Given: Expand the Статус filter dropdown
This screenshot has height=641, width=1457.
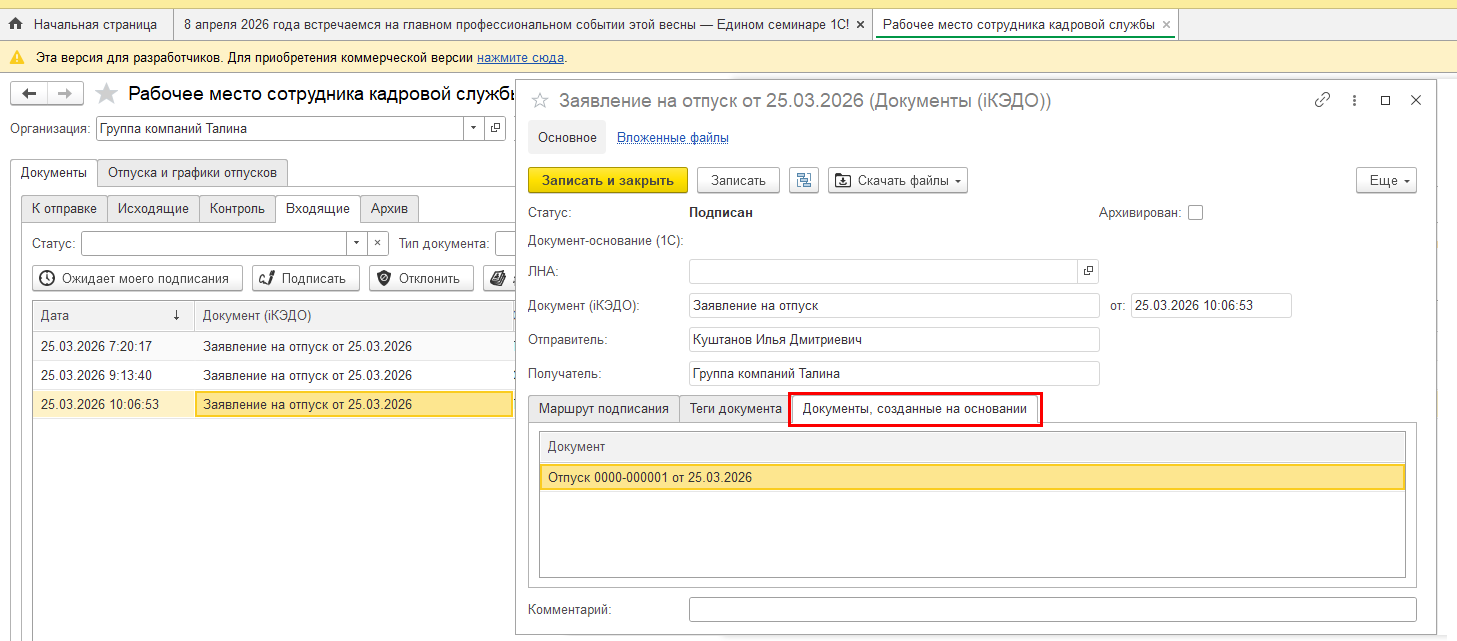Looking at the screenshot, I should pyautogui.click(x=357, y=243).
